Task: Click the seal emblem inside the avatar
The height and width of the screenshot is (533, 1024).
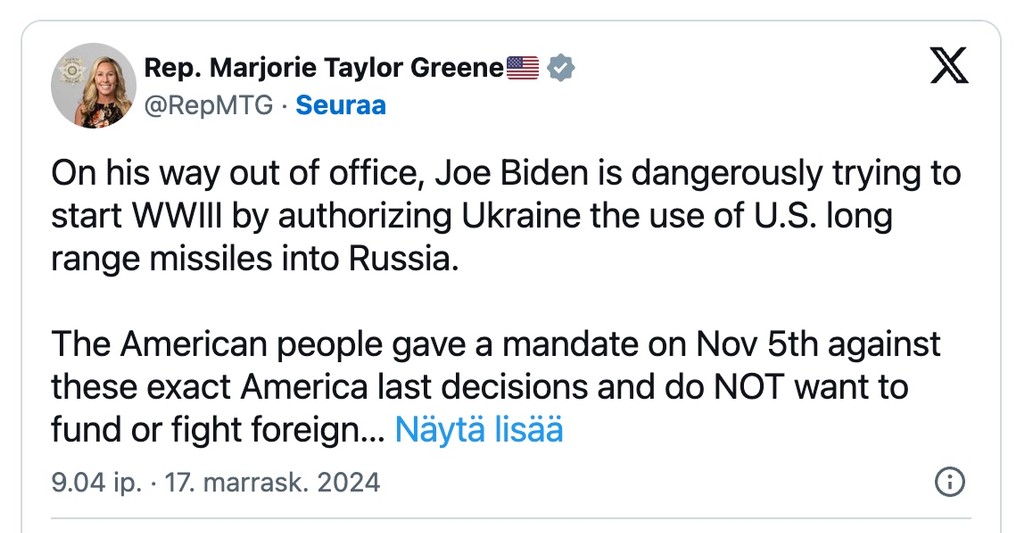Action: [71, 71]
